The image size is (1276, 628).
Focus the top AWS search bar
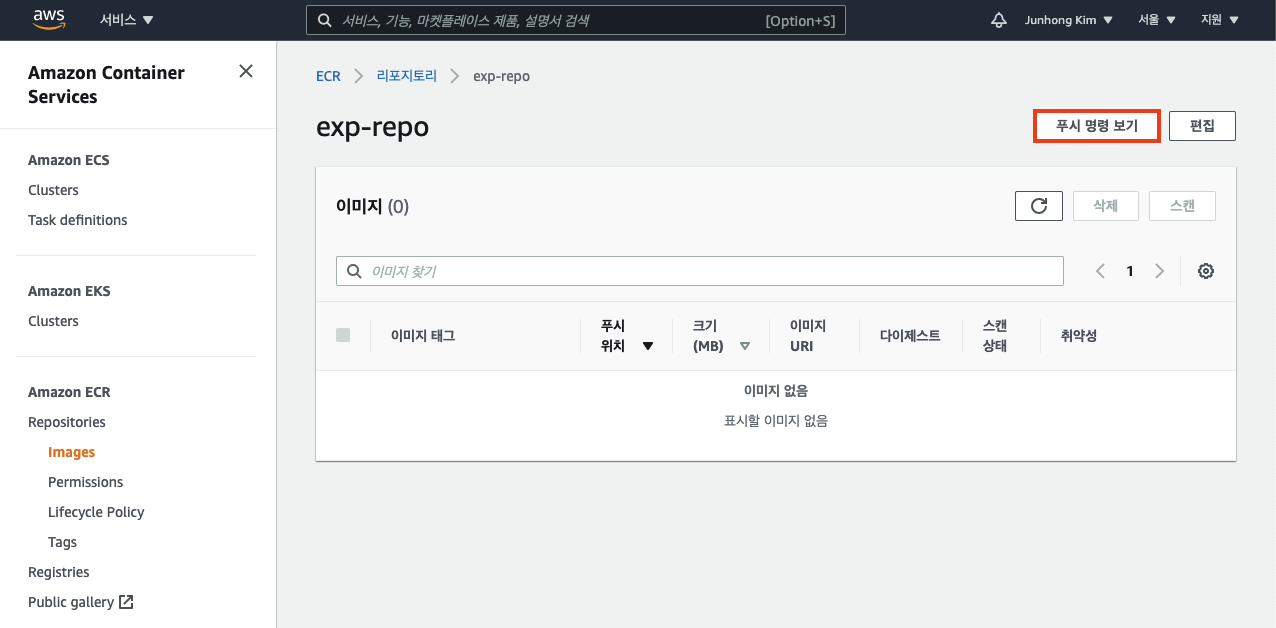pyautogui.click(x=576, y=20)
